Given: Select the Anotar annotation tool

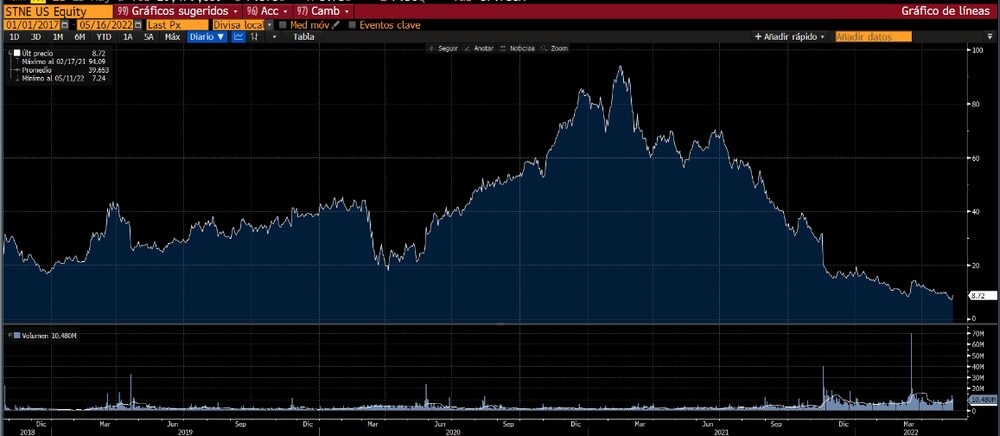Looking at the screenshot, I should pos(481,48).
